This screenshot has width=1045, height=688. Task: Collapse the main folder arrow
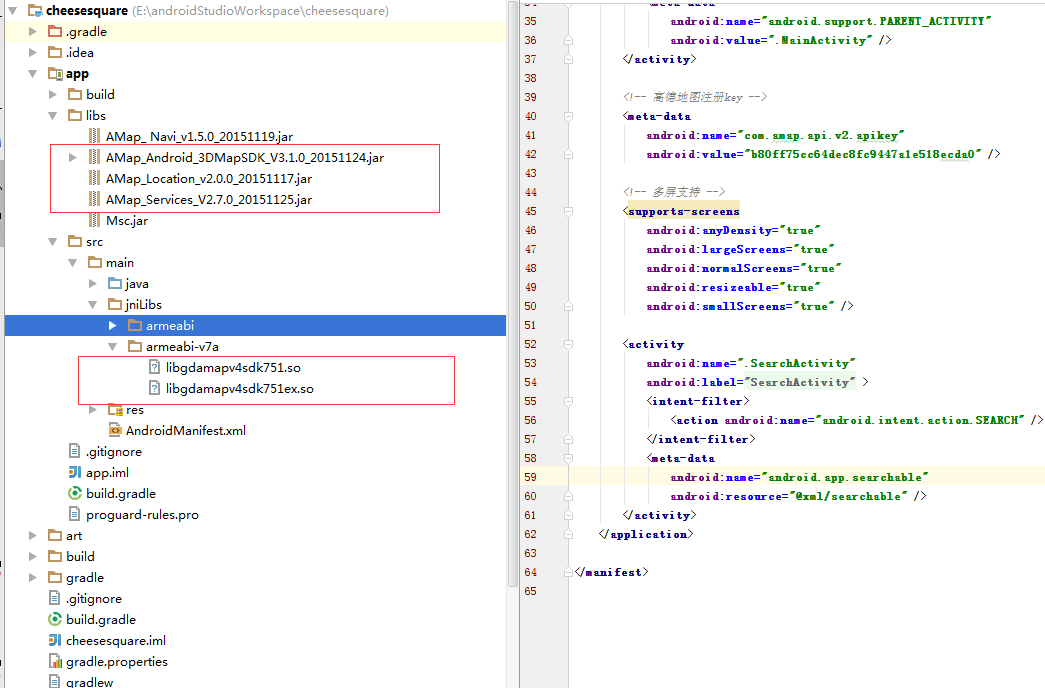(x=73, y=263)
